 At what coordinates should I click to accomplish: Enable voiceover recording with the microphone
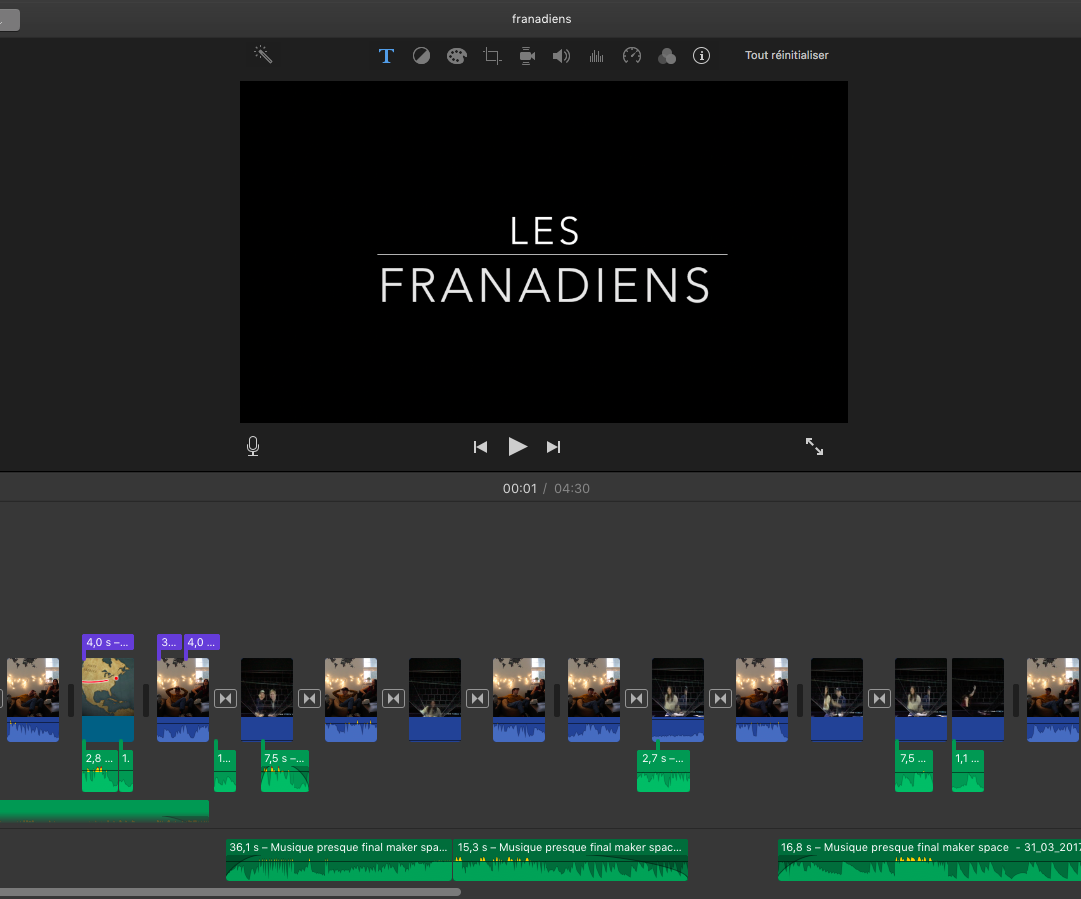pos(253,446)
